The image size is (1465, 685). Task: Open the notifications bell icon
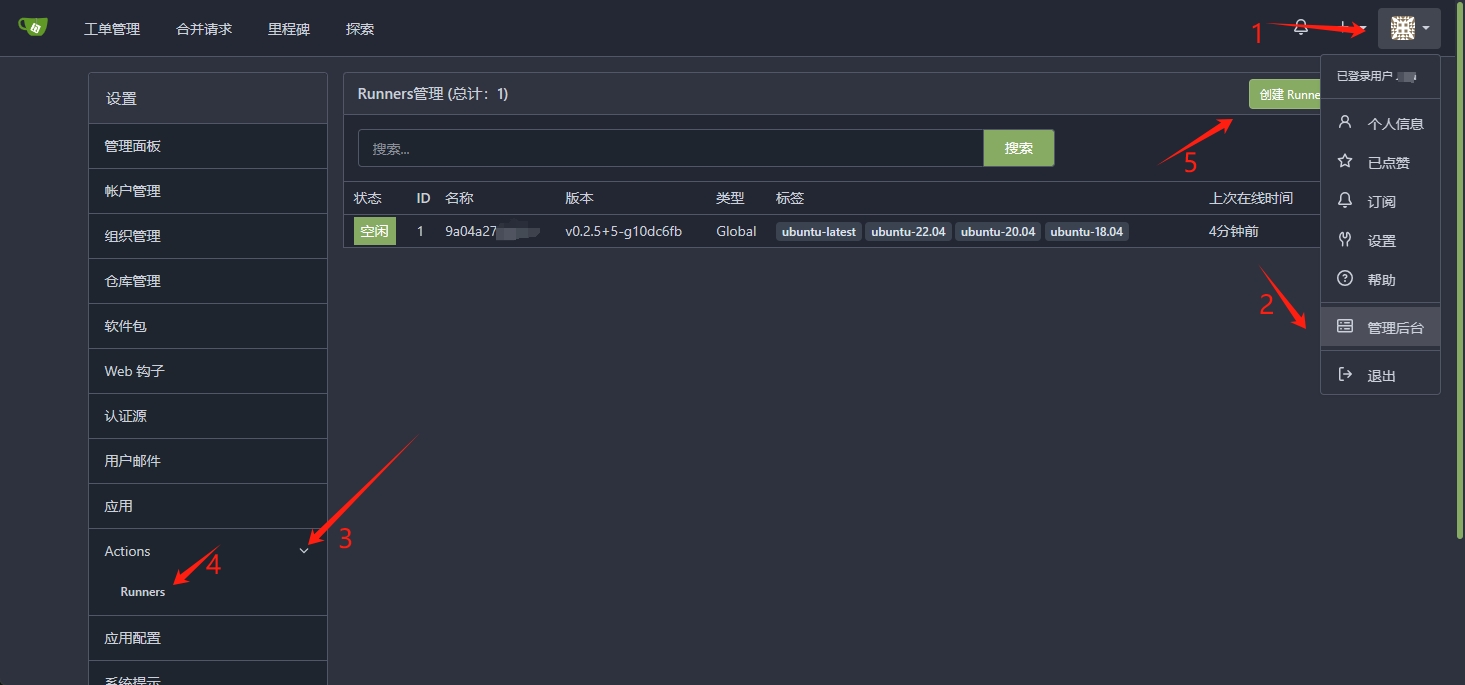pyautogui.click(x=1300, y=28)
